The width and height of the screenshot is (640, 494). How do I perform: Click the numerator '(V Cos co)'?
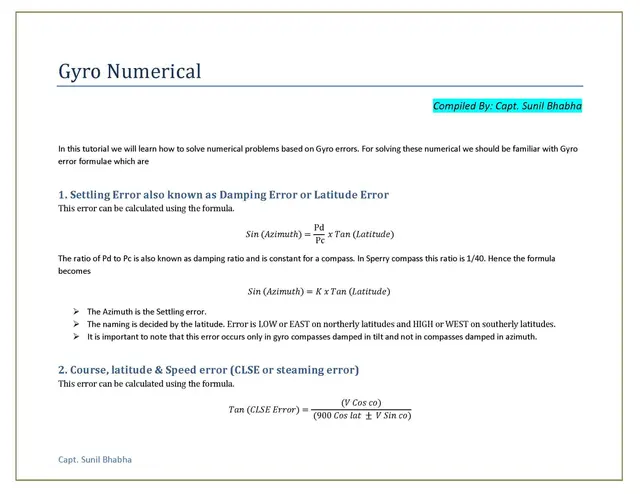pos(361,403)
